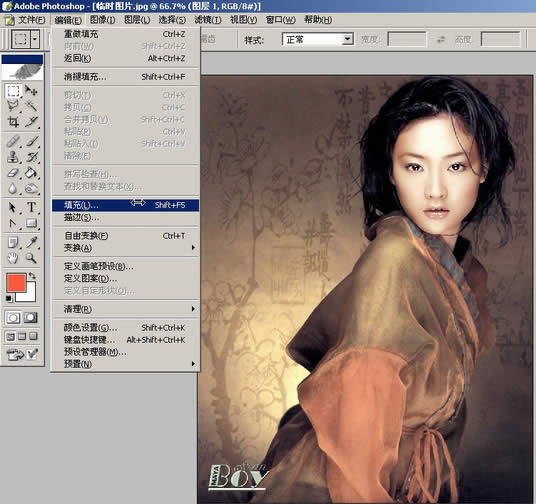Open the 选择(S) menu
The width and height of the screenshot is (536, 504).
[172, 20]
